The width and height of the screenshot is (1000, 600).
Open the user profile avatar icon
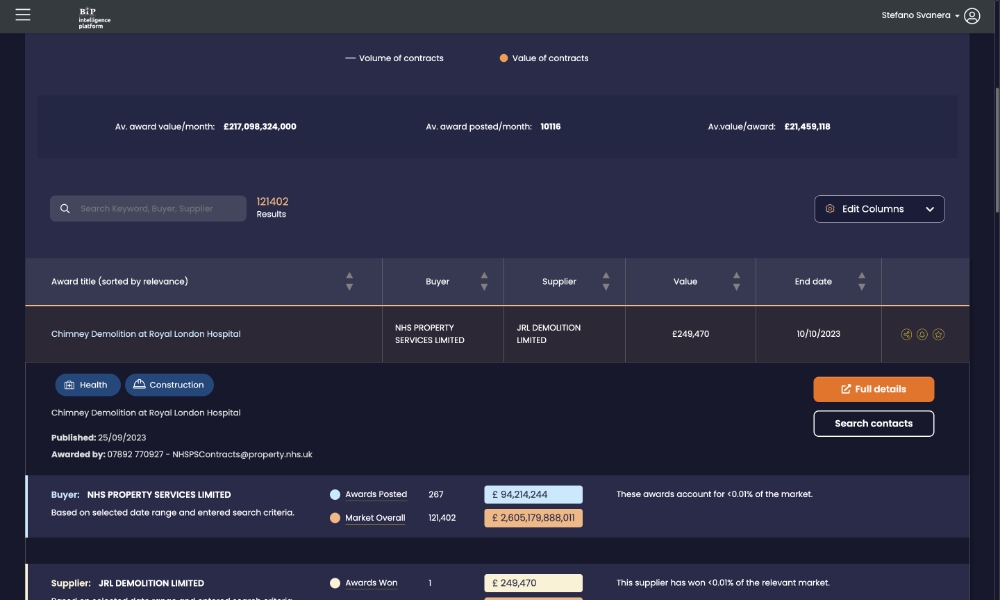pos(971,15)
